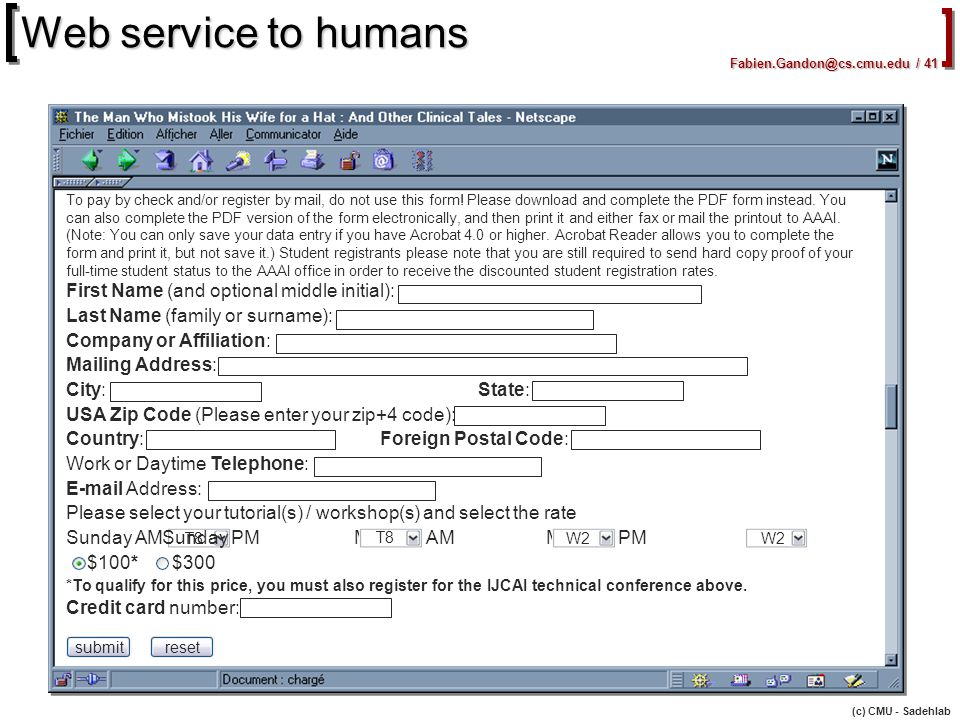Select the $100* rate radio button
960x720 pixels.
click(x=78, y=563)
